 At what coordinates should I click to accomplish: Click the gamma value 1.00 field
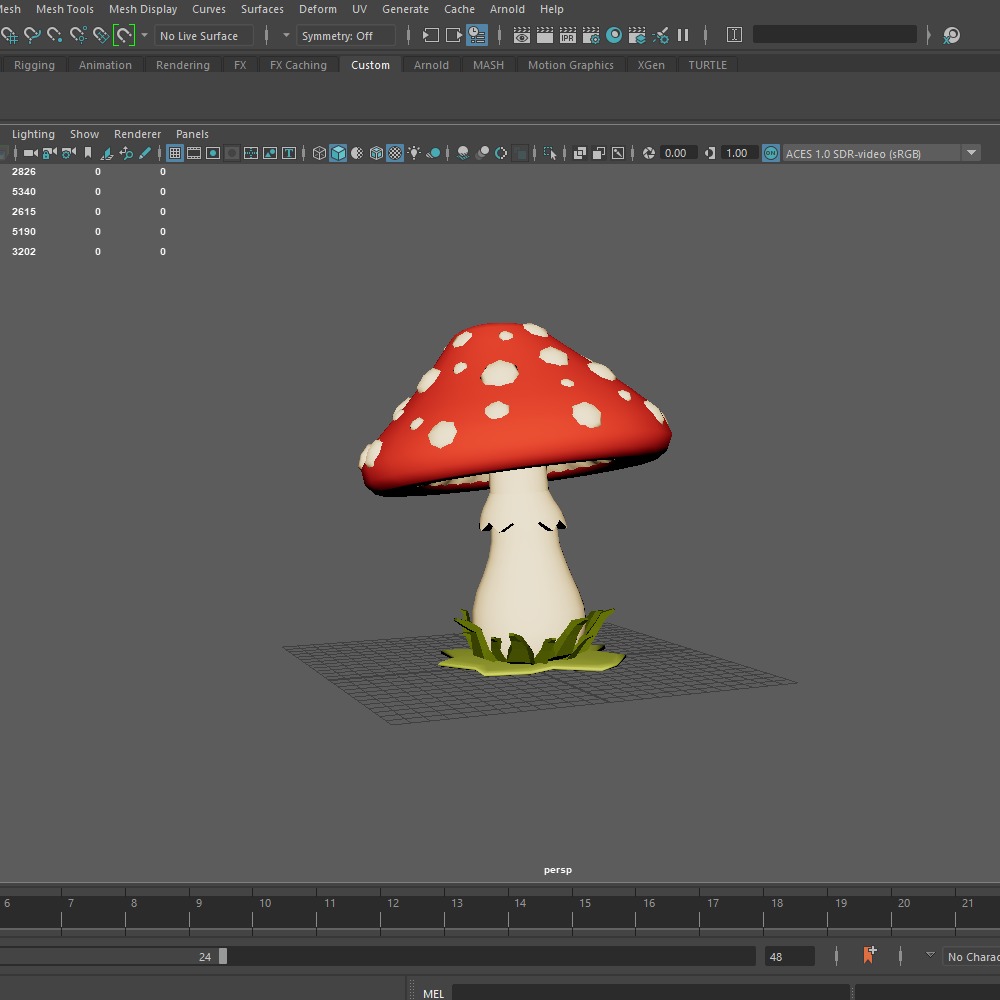click(x=739, y=153)
